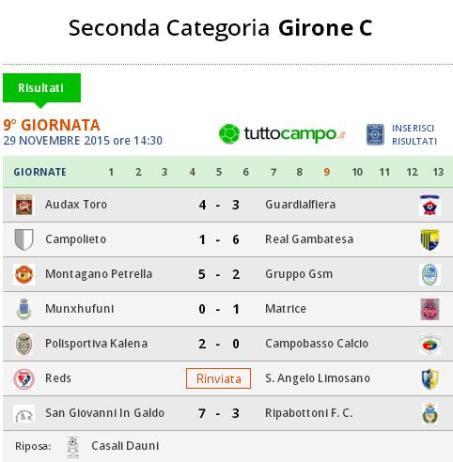The image size is (453, 462).
Task: Open the Inserisci Risultati link
Action: [x=414, y=135]
